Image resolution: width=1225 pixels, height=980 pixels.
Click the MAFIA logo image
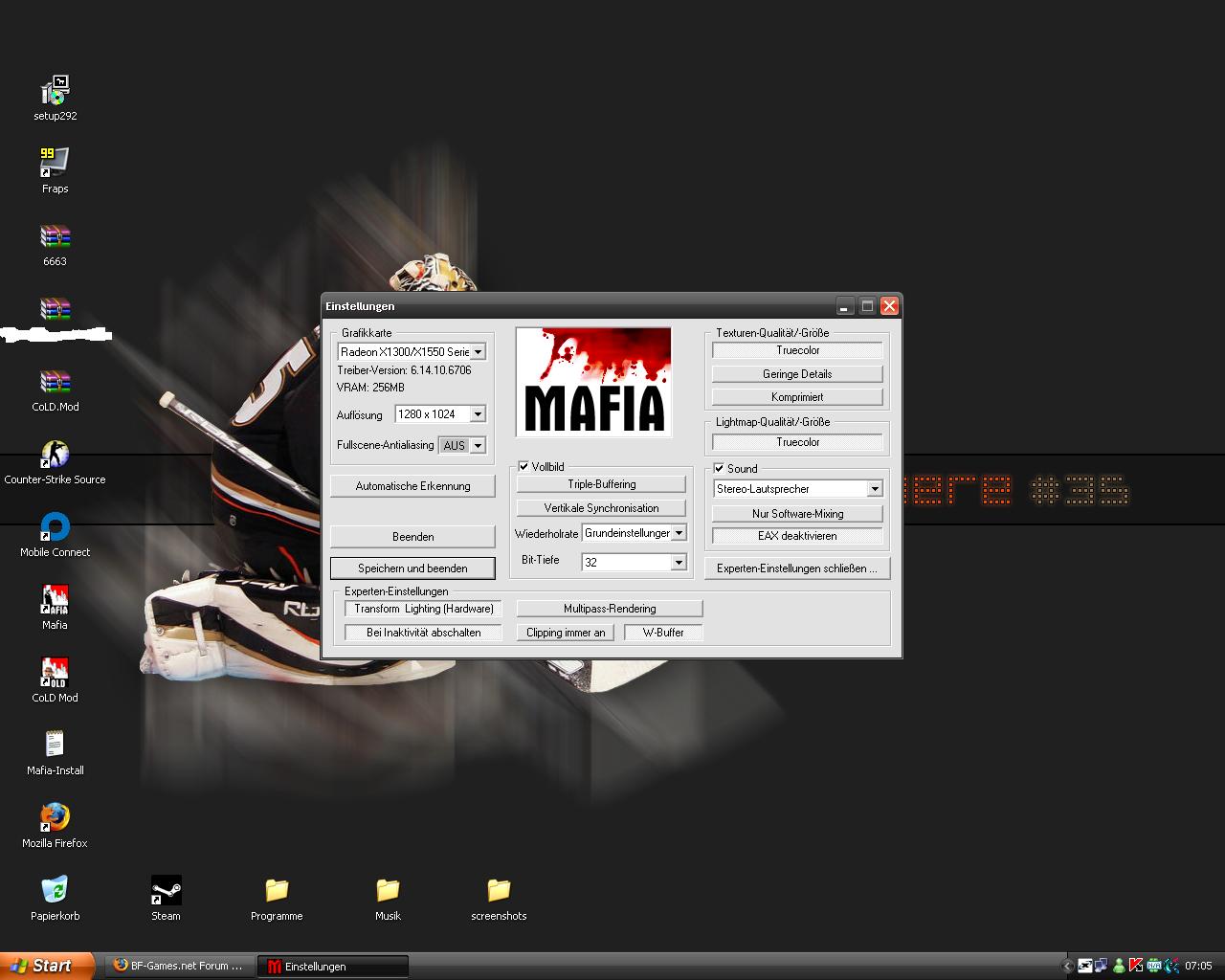[x=593, y=382]
